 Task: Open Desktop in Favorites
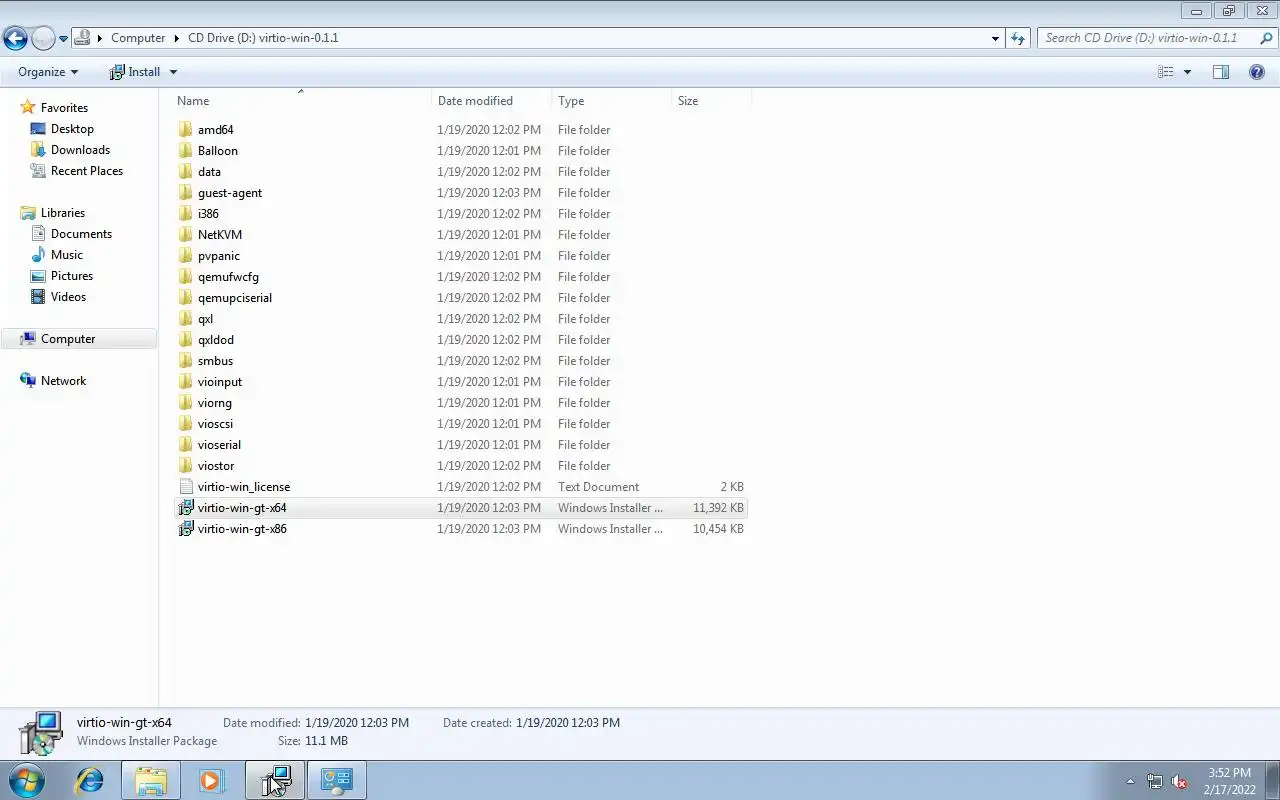pos(72,129)
